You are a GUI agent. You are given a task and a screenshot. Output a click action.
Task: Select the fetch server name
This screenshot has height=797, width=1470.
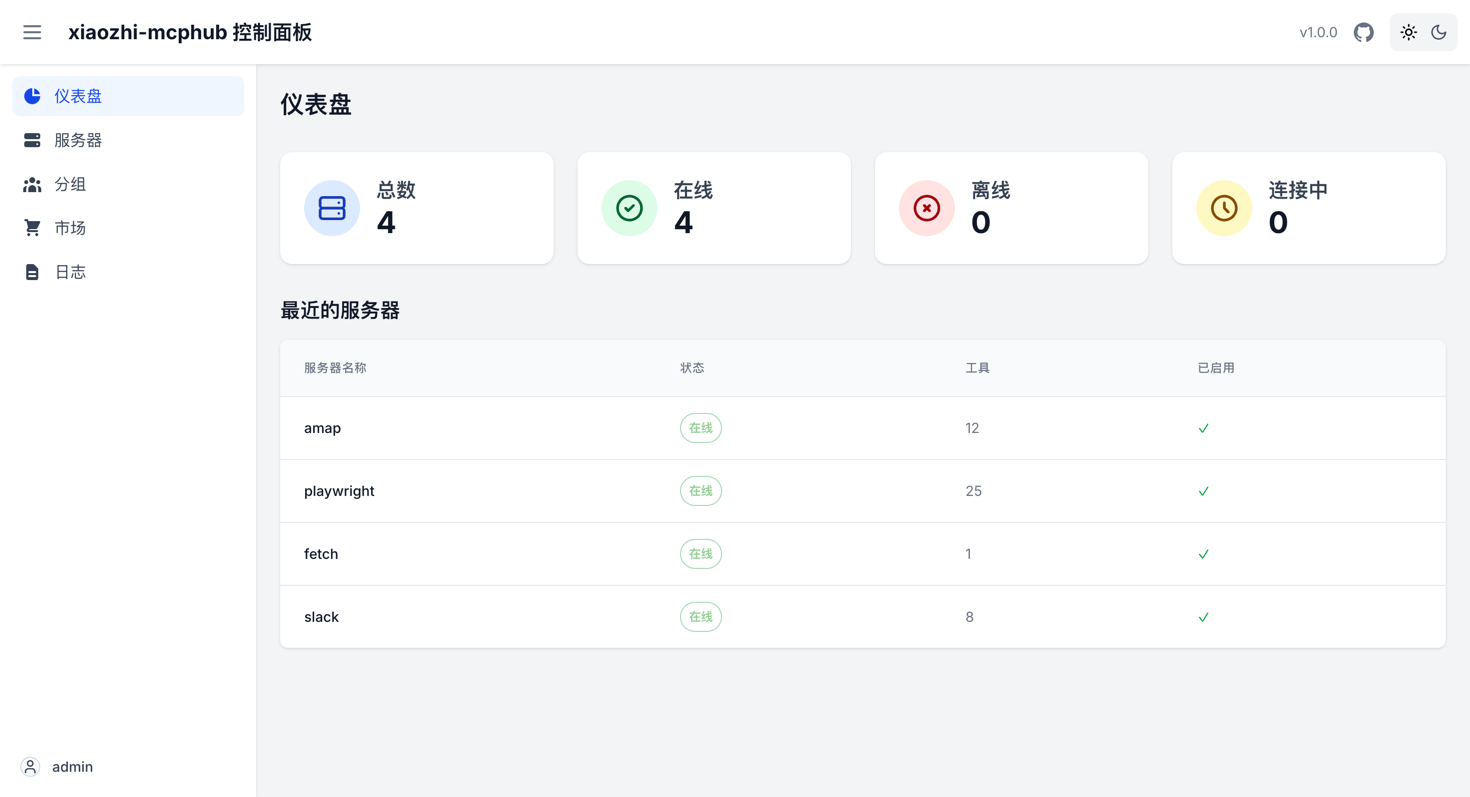(x=321, y=554)
